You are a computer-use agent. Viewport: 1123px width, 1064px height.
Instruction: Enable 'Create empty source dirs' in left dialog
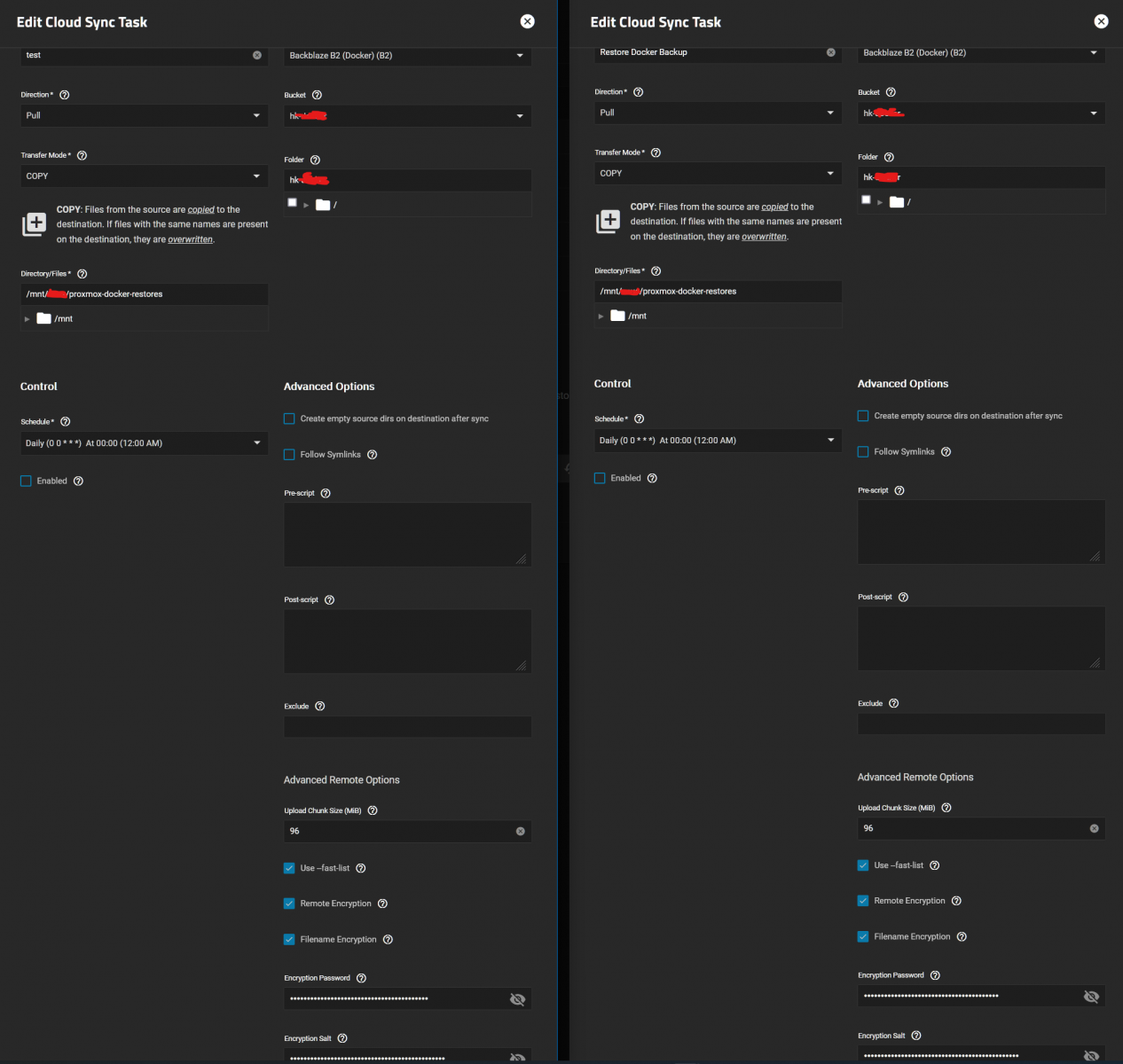click(289, 419)
